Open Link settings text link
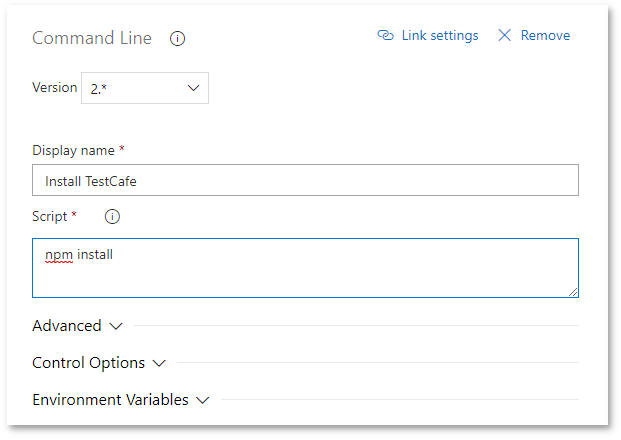 [440, 36]
